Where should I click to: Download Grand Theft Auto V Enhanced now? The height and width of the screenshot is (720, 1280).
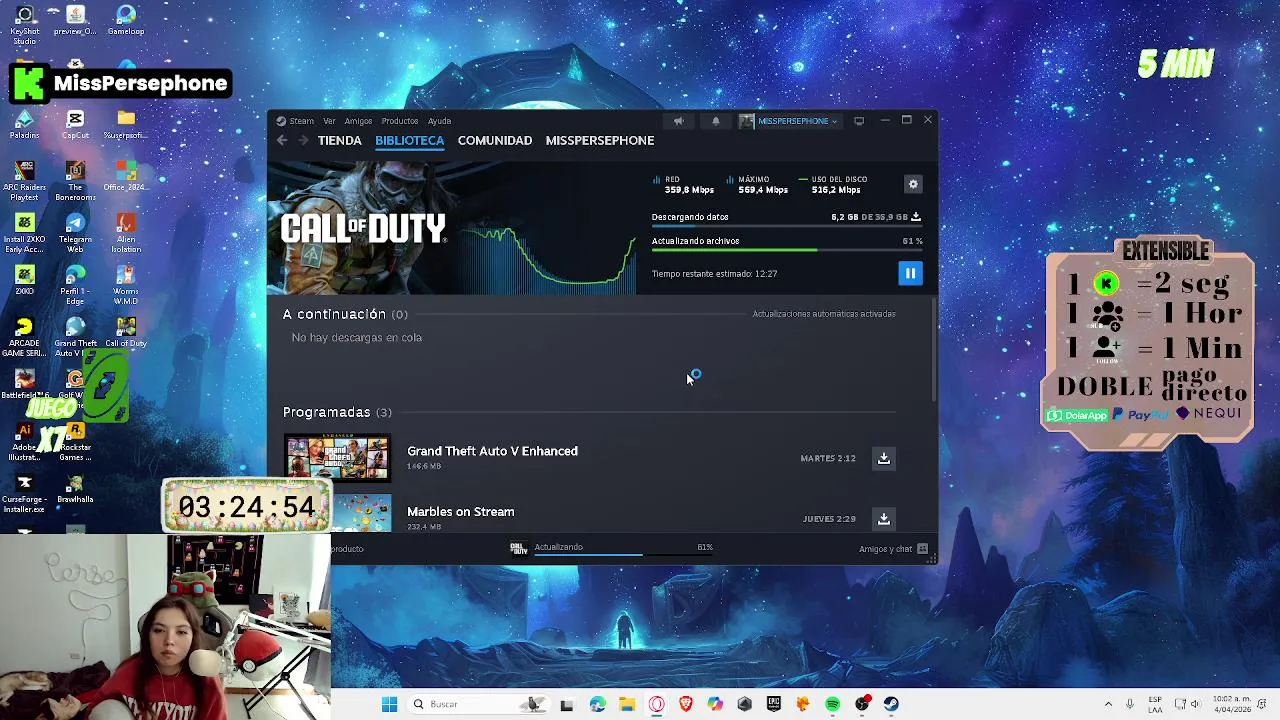884,458
